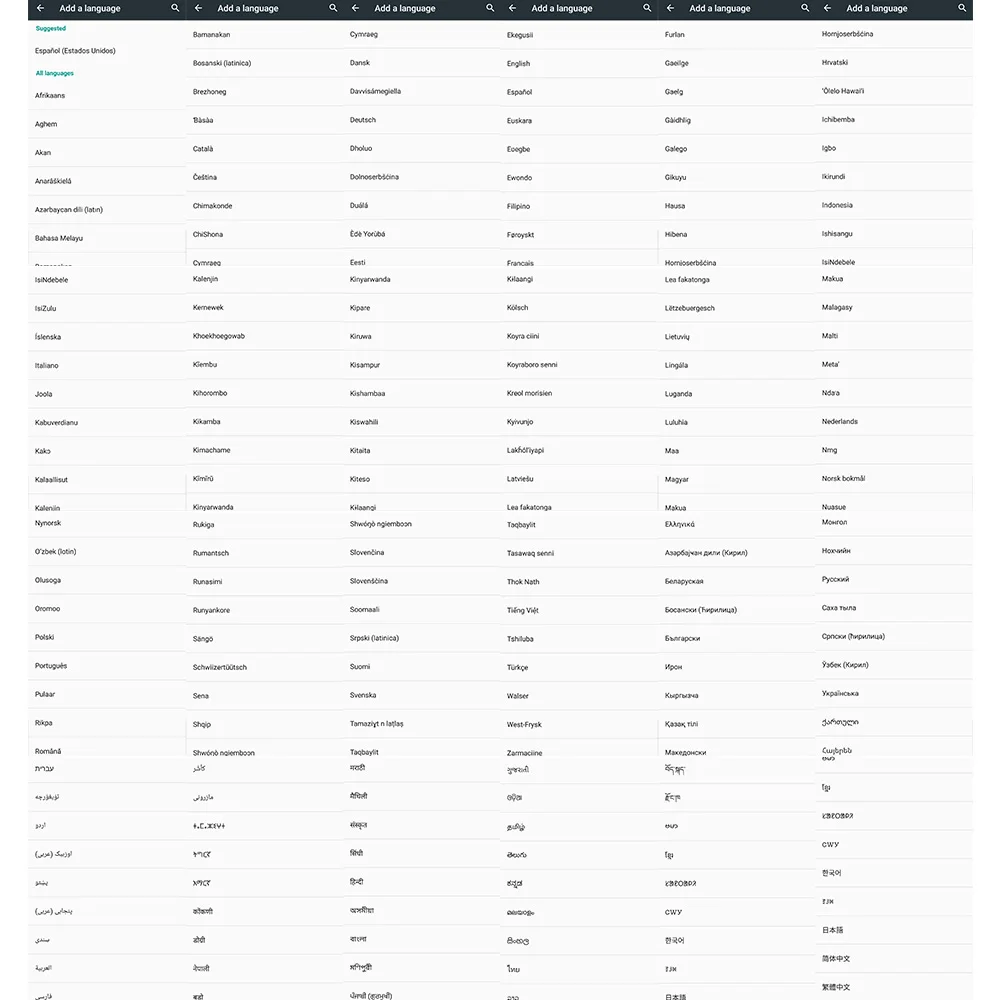Select the Русский language row
1000x1000 pixels.
pos(894,579)
